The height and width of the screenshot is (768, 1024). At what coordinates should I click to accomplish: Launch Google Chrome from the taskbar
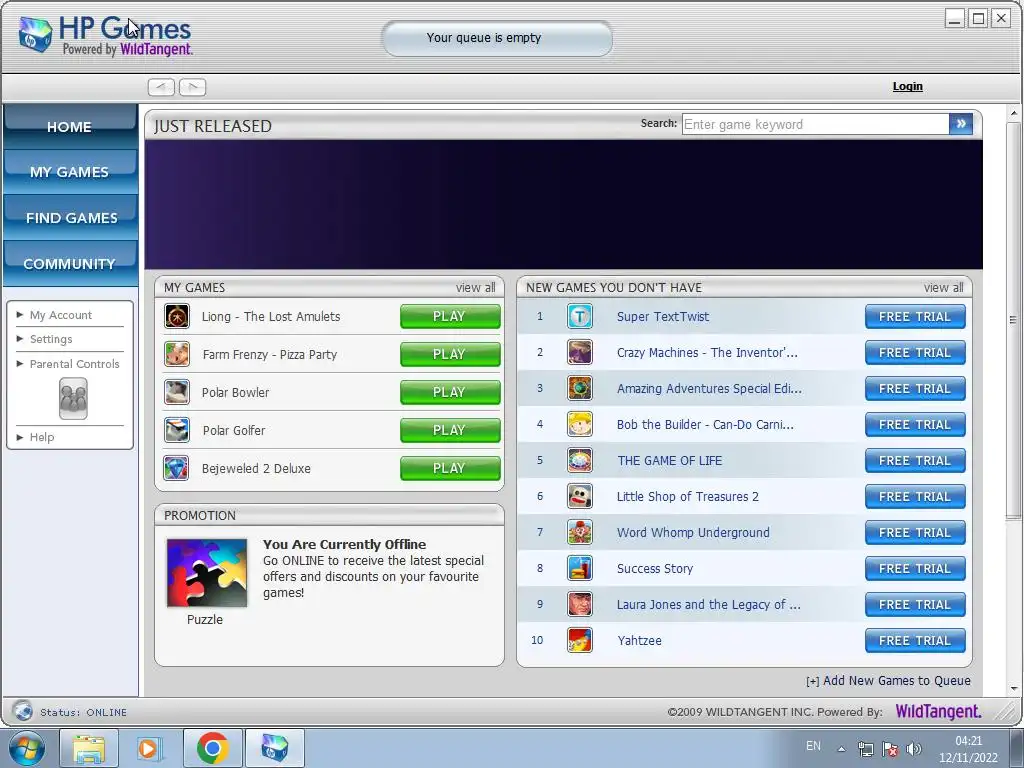point(212,748)
